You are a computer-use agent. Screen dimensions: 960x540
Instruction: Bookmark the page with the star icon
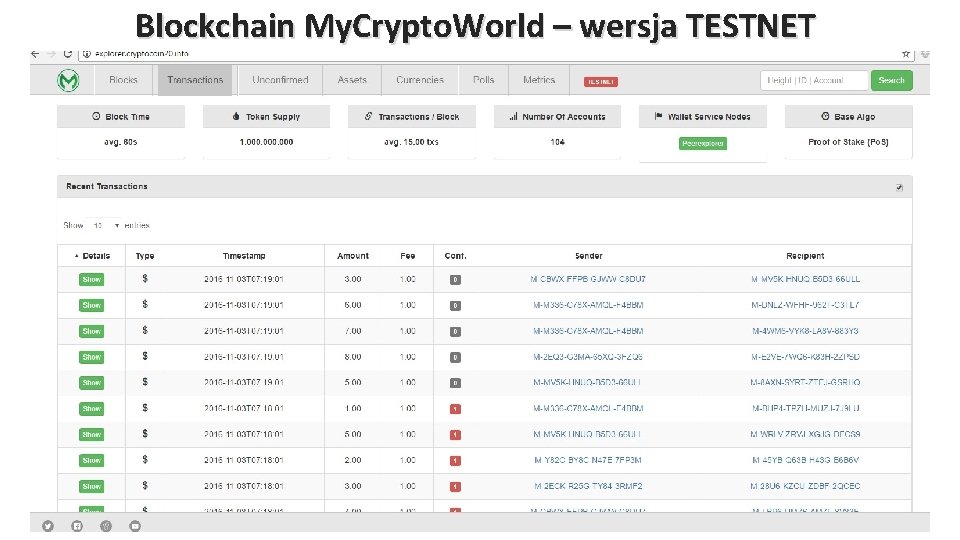pyautogui.click(x=906, y=54)
